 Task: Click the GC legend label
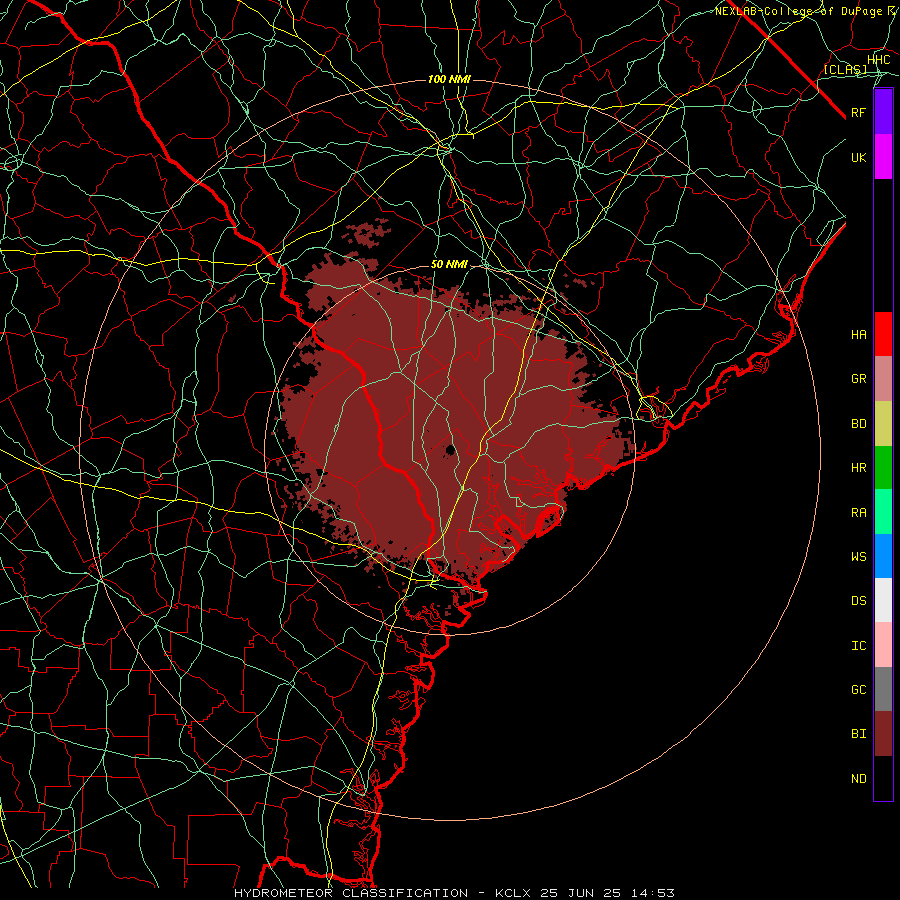click(859, 689)
